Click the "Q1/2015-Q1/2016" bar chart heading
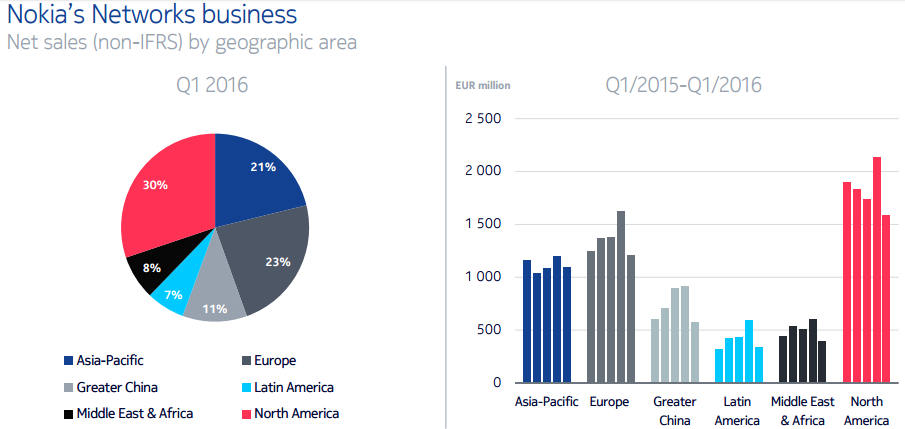 (x=683, y=85)
